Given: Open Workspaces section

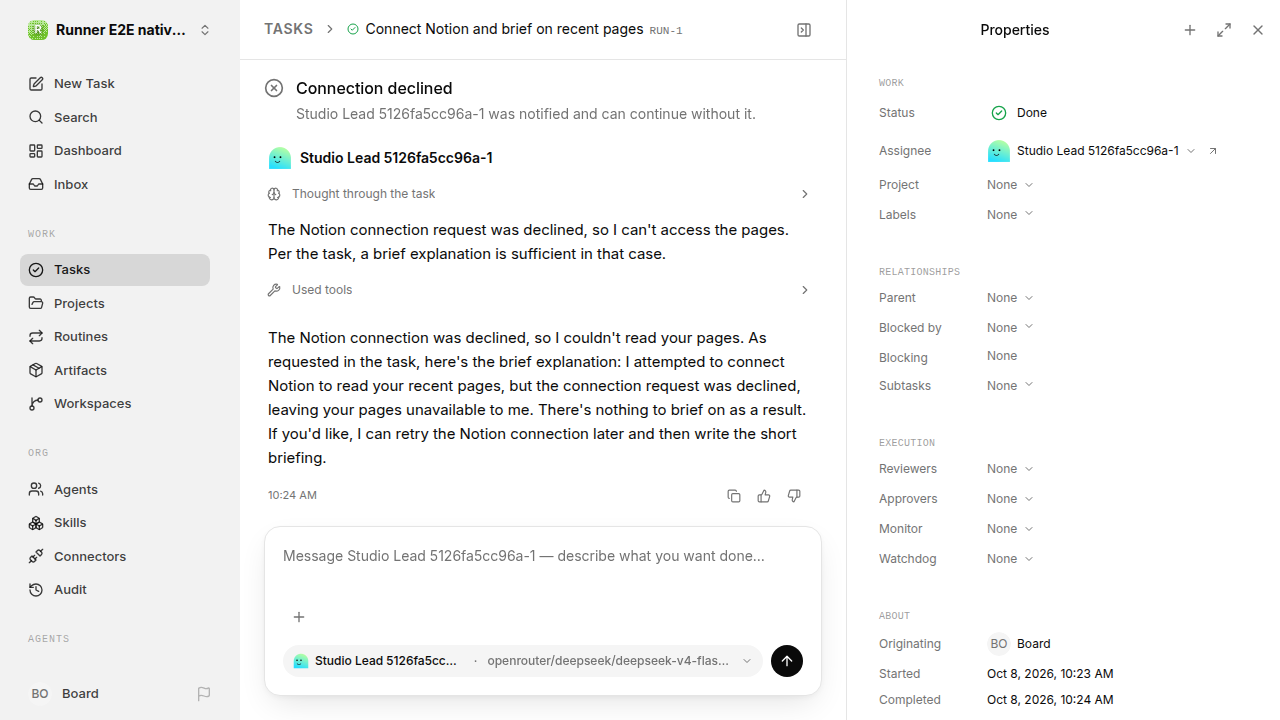Looking at the screenshot, I should pos(115,404).
